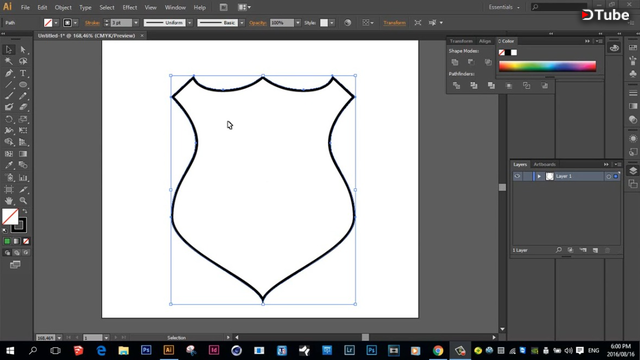Open the Effect menu

point(130,7)
